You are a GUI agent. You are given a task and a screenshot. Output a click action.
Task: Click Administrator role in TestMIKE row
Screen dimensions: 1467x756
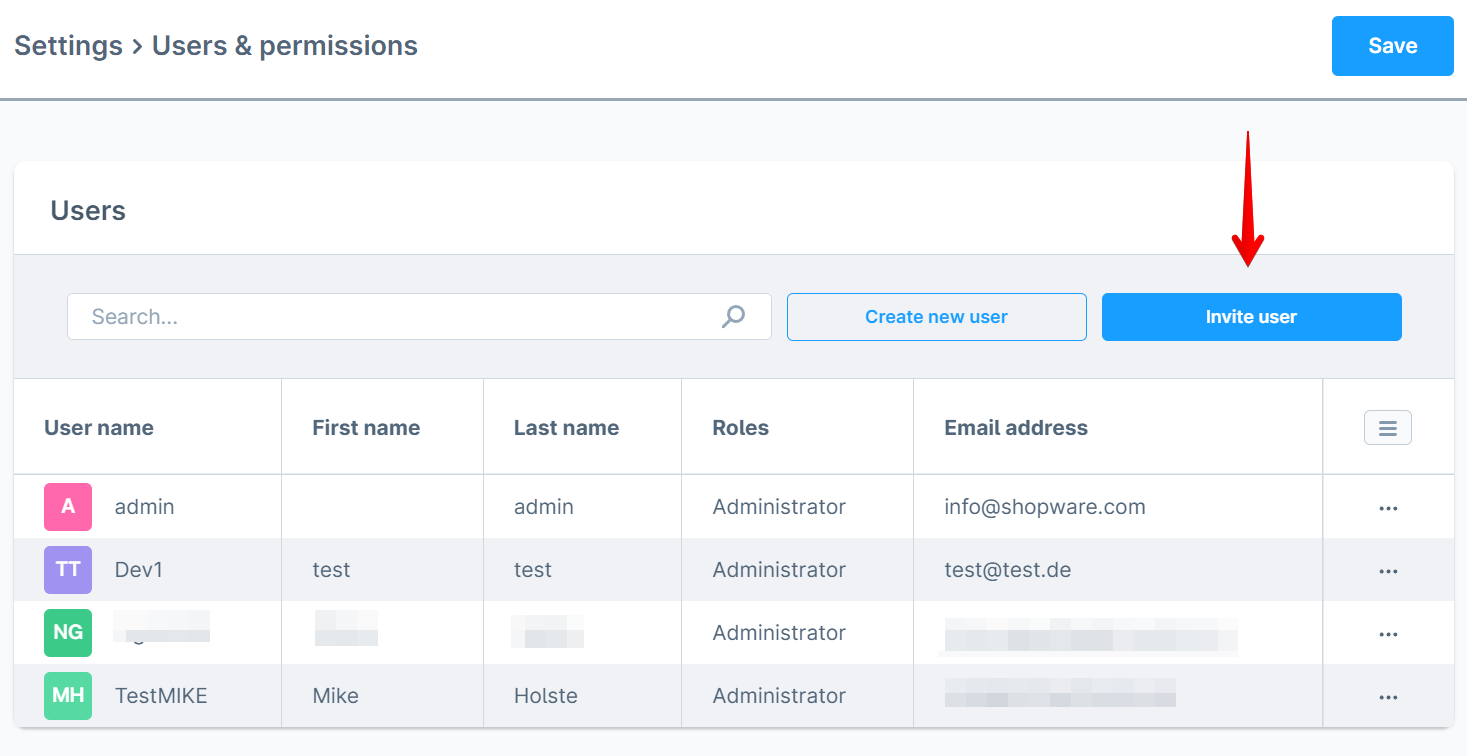point(779,696)
